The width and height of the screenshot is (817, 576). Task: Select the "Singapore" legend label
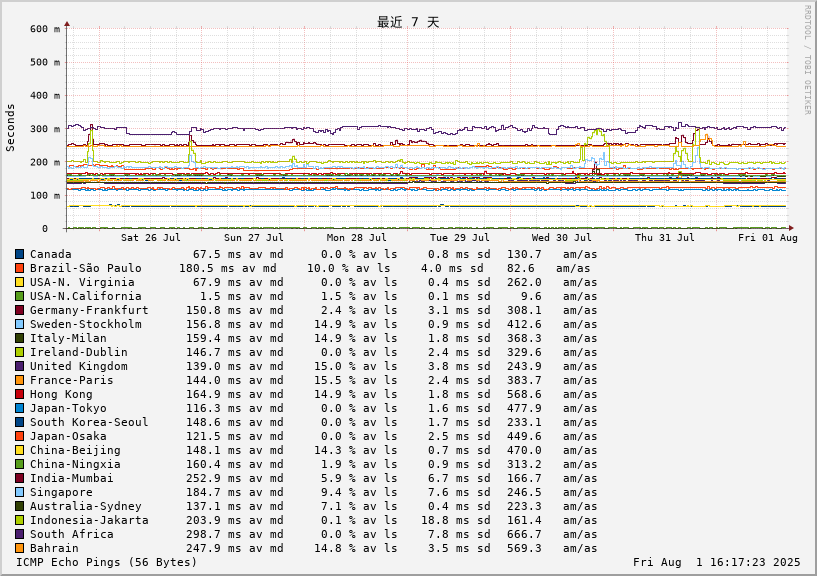click(61, 493)
